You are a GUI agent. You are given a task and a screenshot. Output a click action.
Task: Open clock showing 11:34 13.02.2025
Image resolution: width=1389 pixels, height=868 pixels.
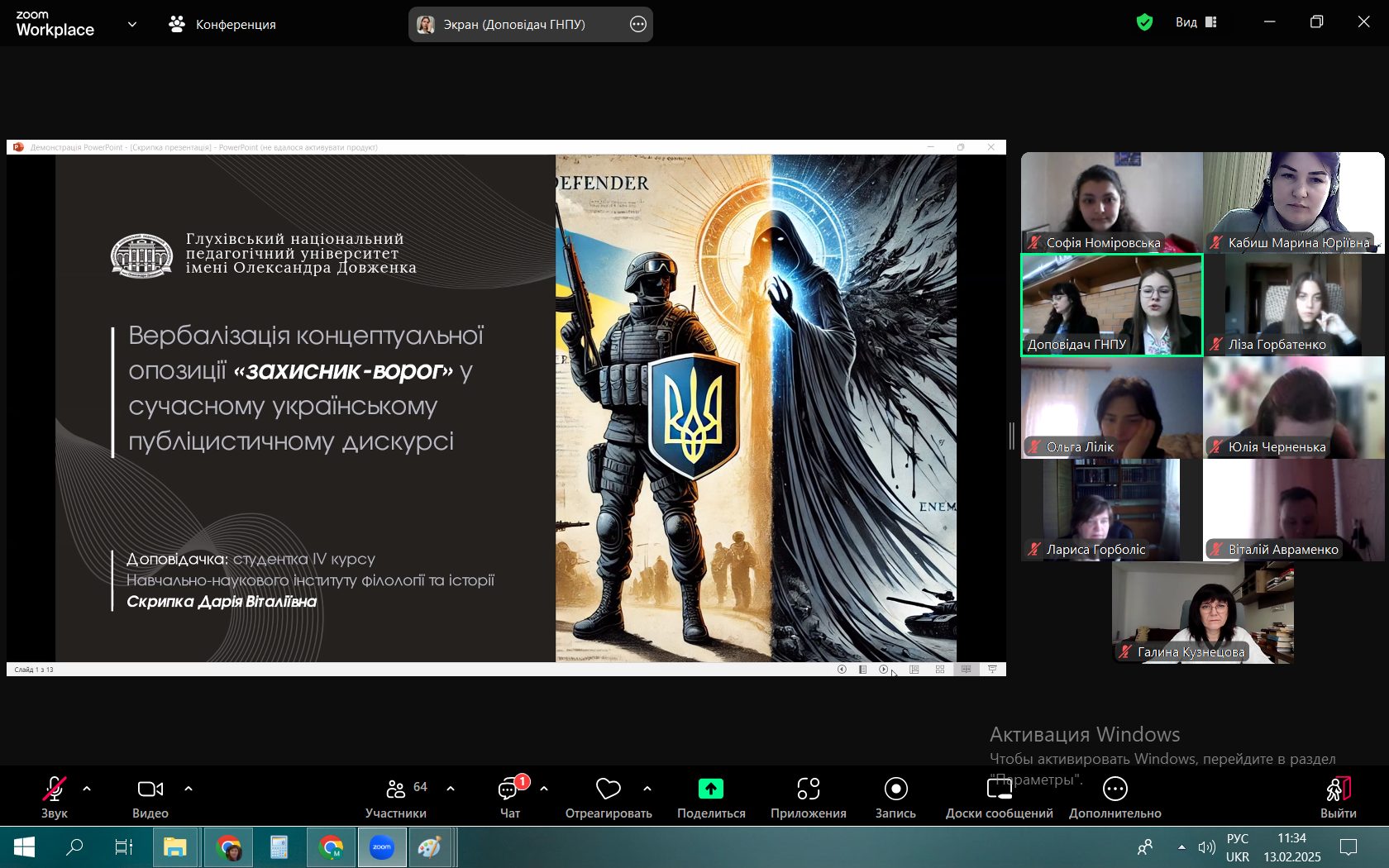1292,847
